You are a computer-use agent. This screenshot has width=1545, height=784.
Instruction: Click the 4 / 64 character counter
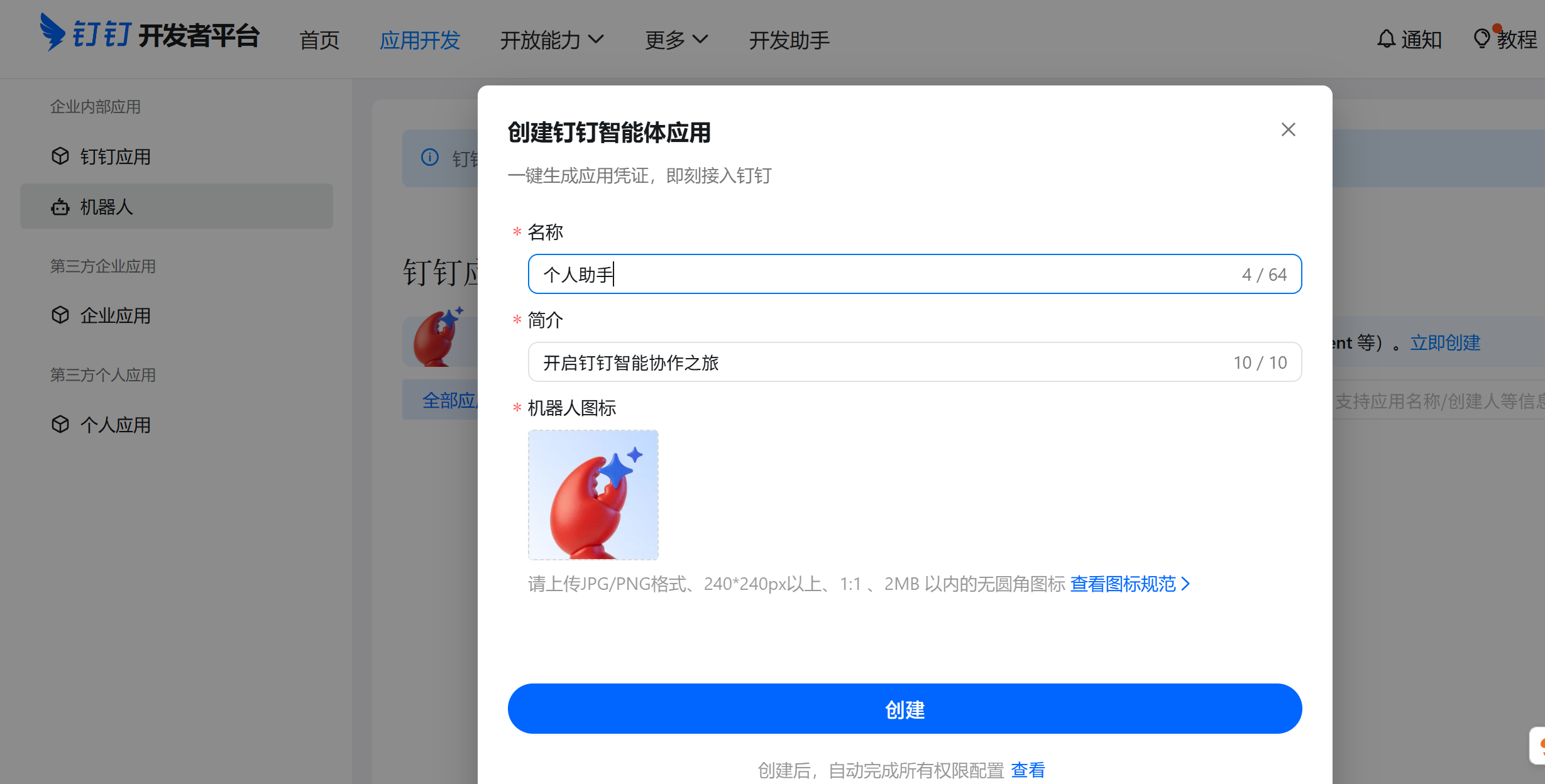click(1264, 275)
